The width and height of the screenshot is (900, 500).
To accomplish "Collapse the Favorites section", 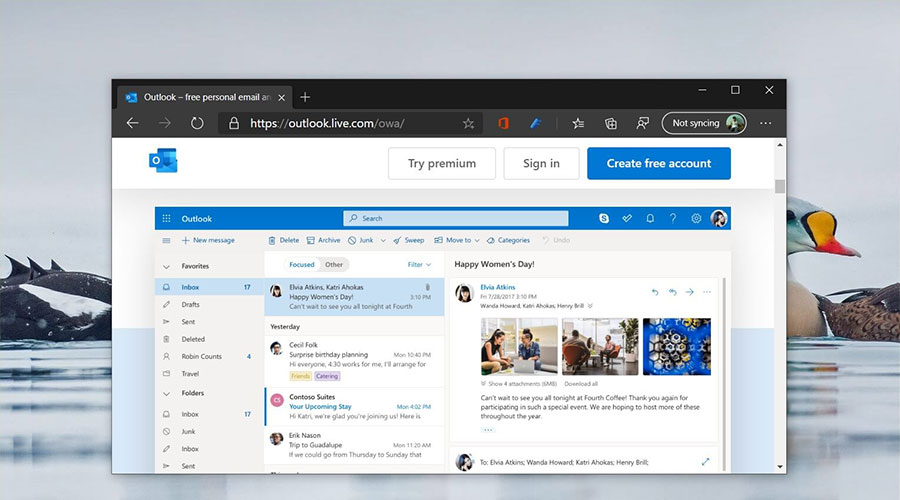I will [166, 266].
